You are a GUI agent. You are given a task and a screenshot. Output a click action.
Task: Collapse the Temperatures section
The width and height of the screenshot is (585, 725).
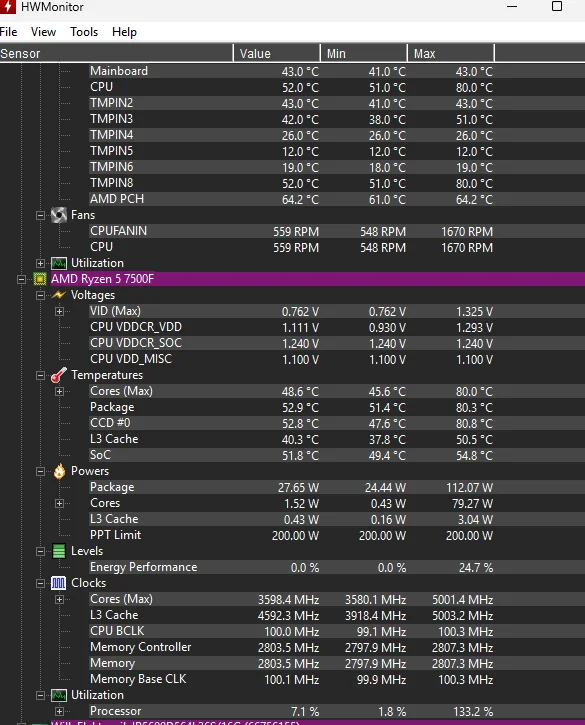[x=40, y=375]
